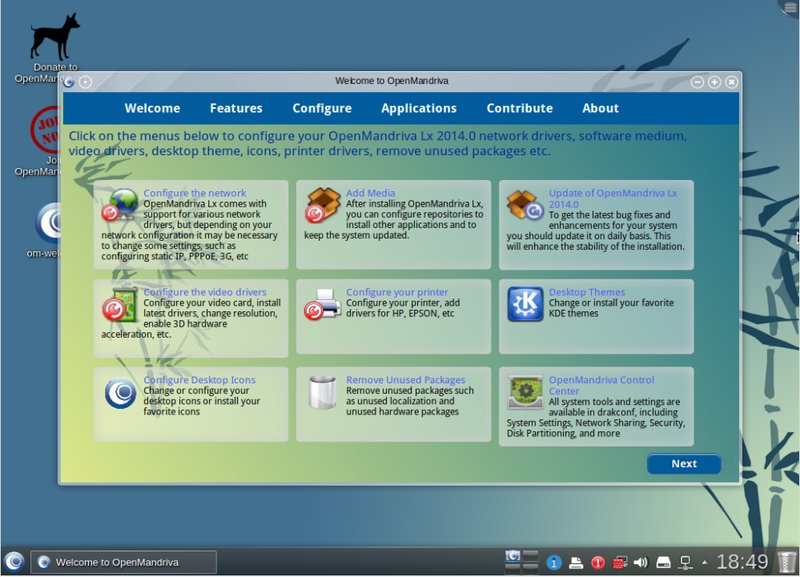
Task: Switch to the Features tab
Action: click(236, 108)
